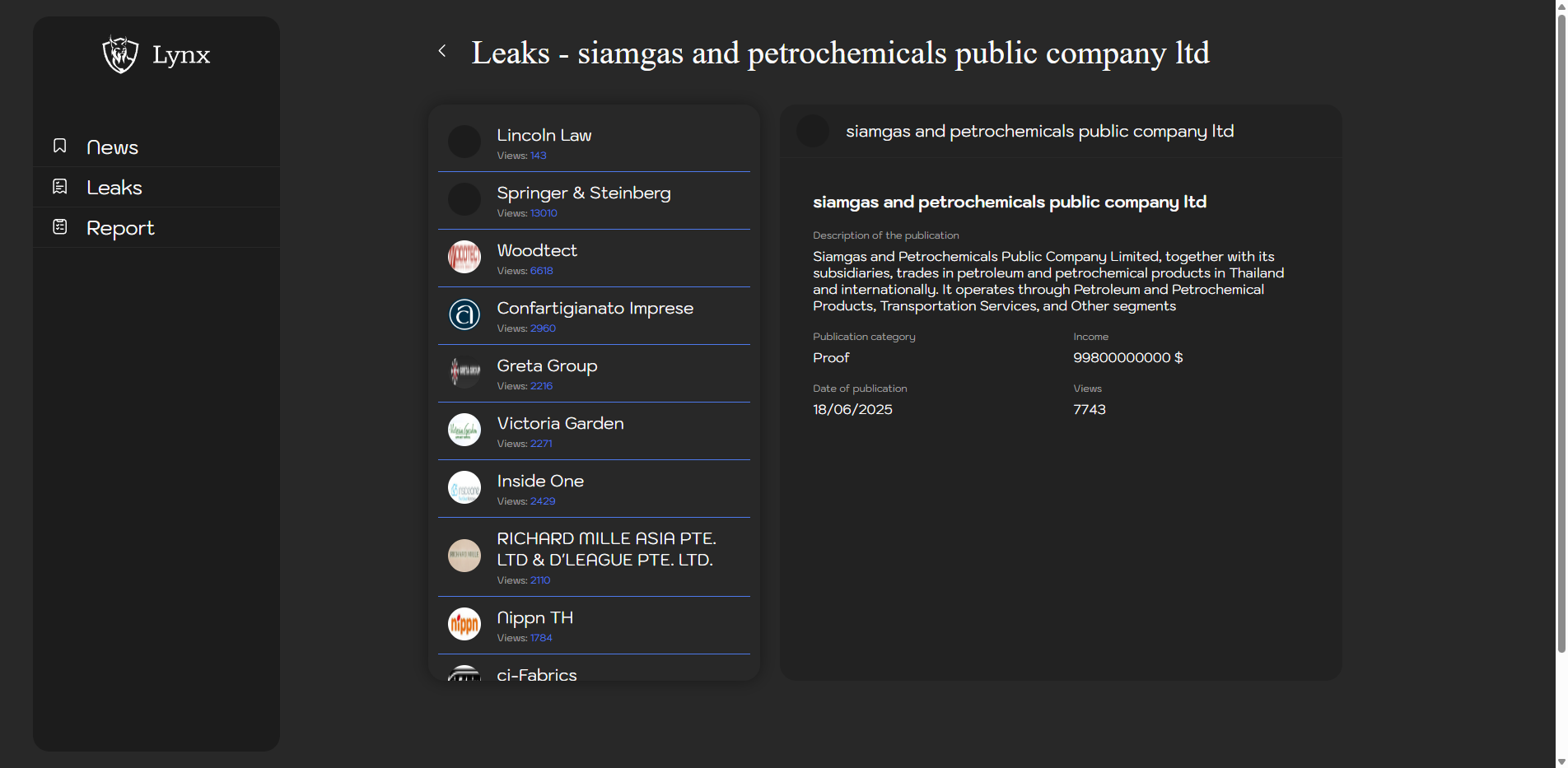
Task: Click the Leaks document icon
Action: 60,187
